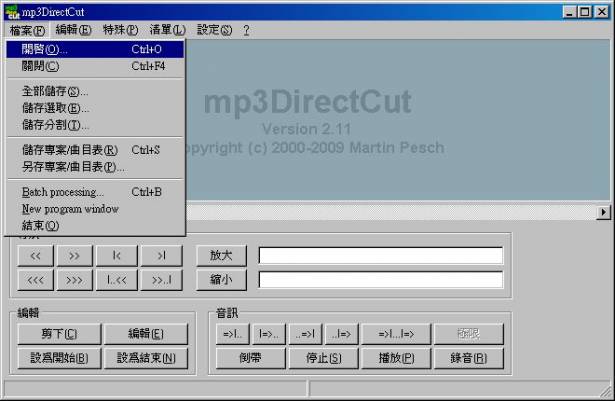Screen dimensions: 615x401
Task: Choose 結束(Q) to exit the program
Action: pos(95,226)
